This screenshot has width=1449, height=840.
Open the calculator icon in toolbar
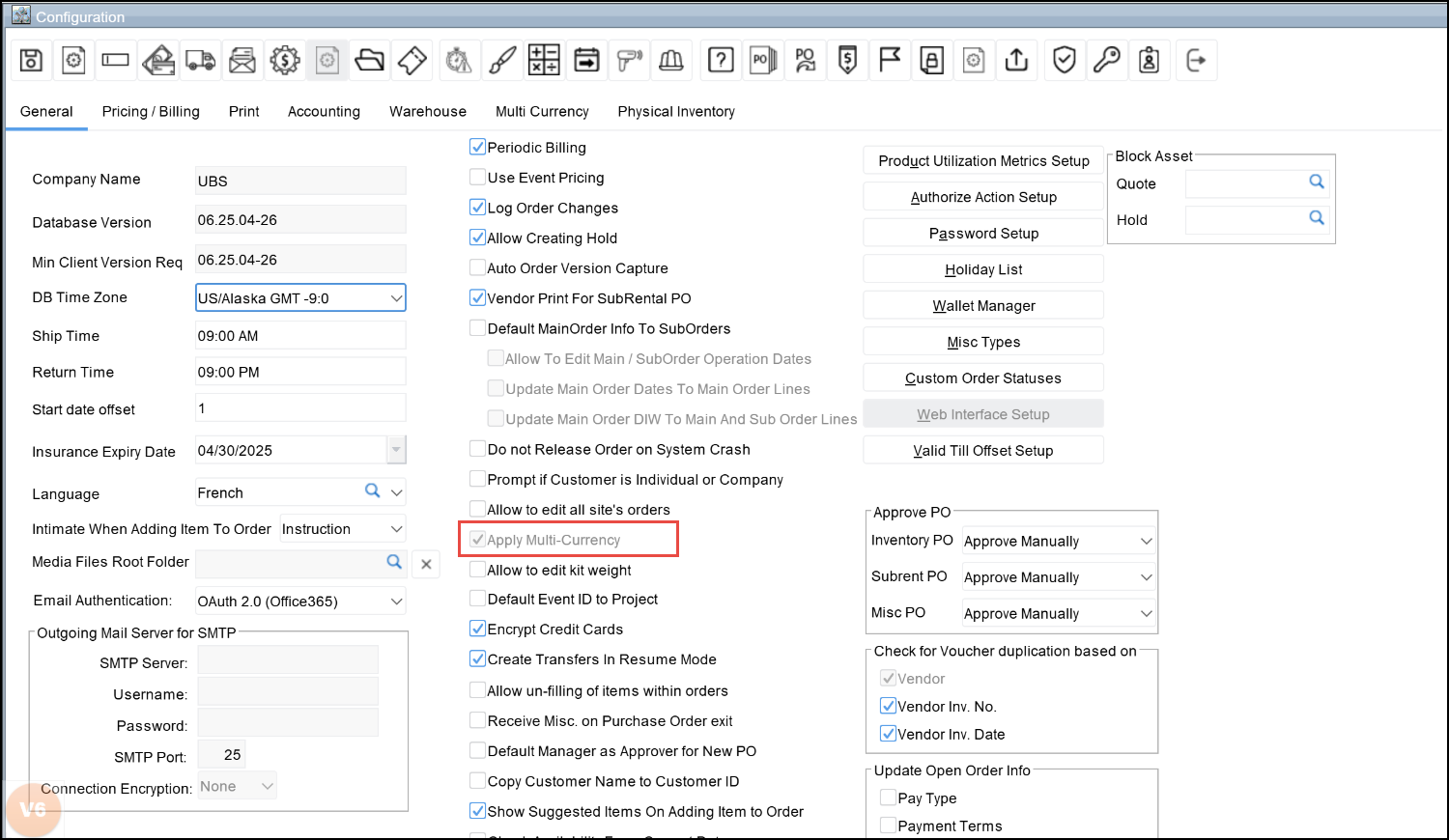point(544,61)
